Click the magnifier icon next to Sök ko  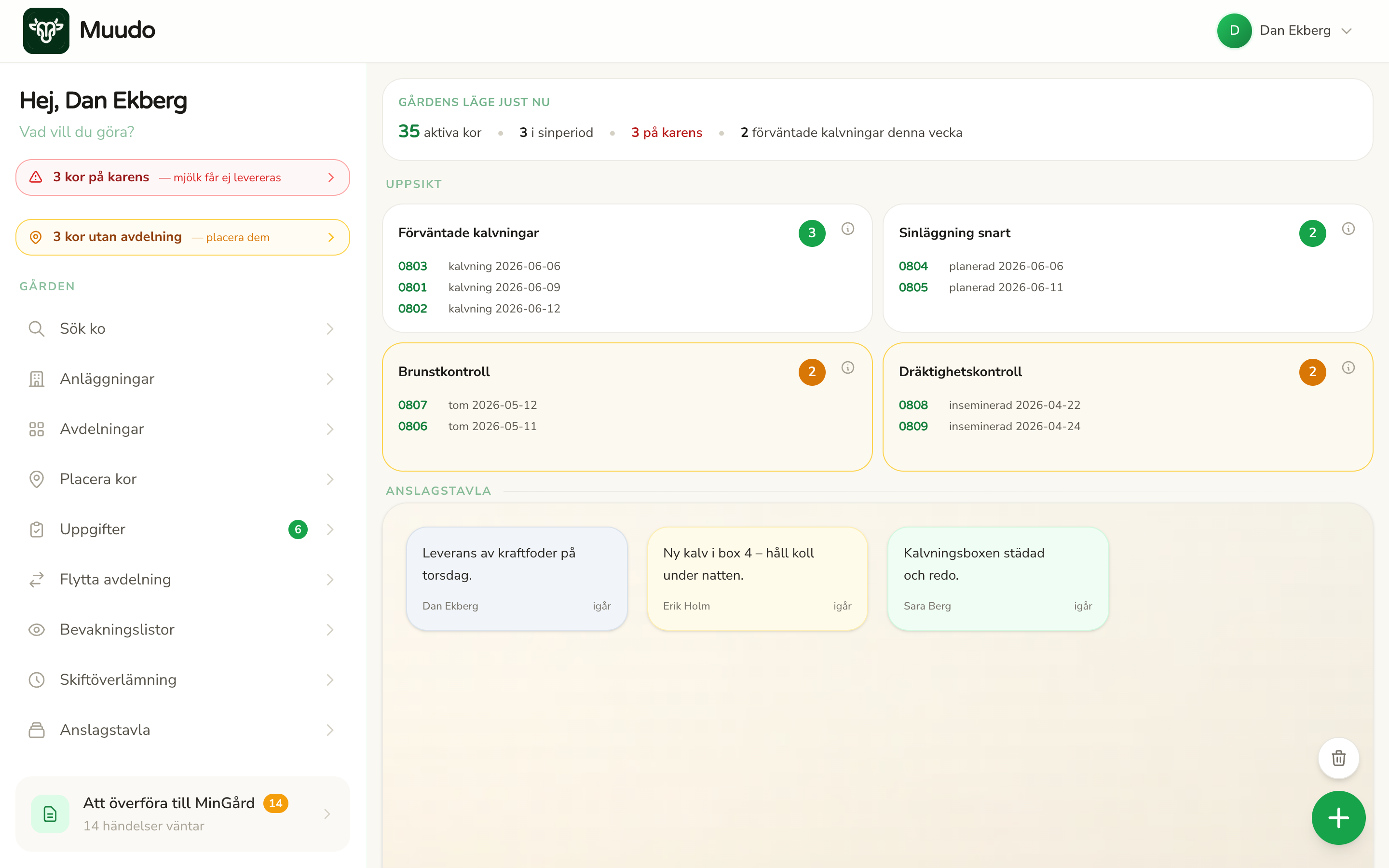click(37, 329)
